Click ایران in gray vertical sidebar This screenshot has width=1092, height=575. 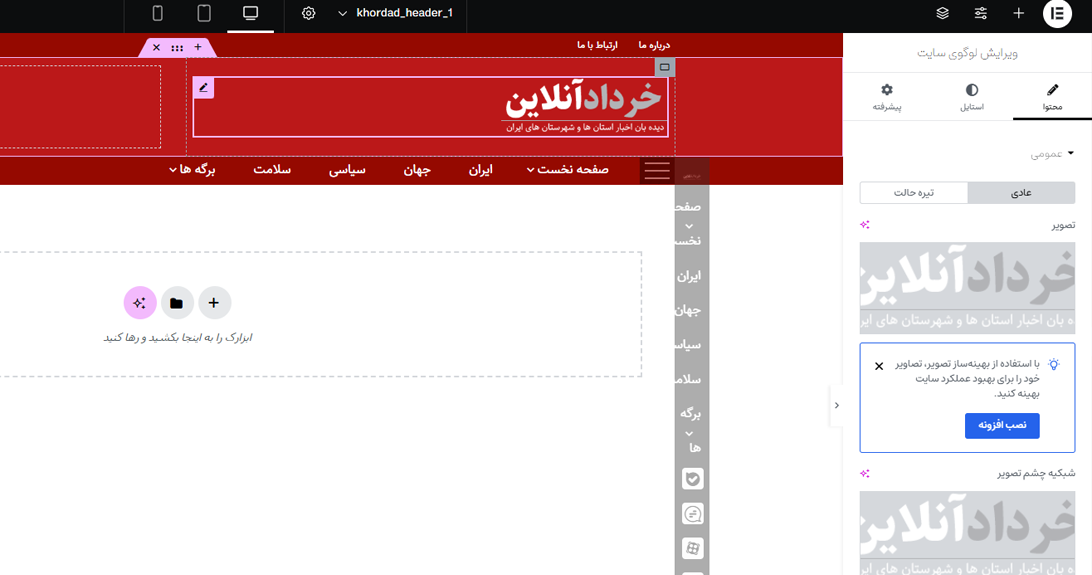point(689,276)
